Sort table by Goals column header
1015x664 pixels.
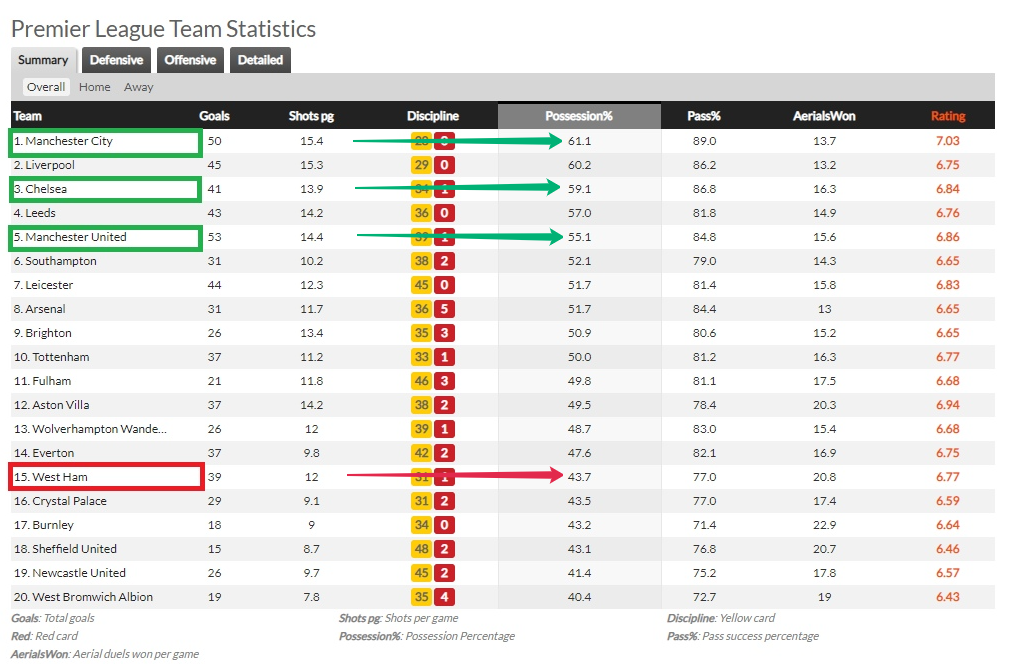click(x=215, y=116)
